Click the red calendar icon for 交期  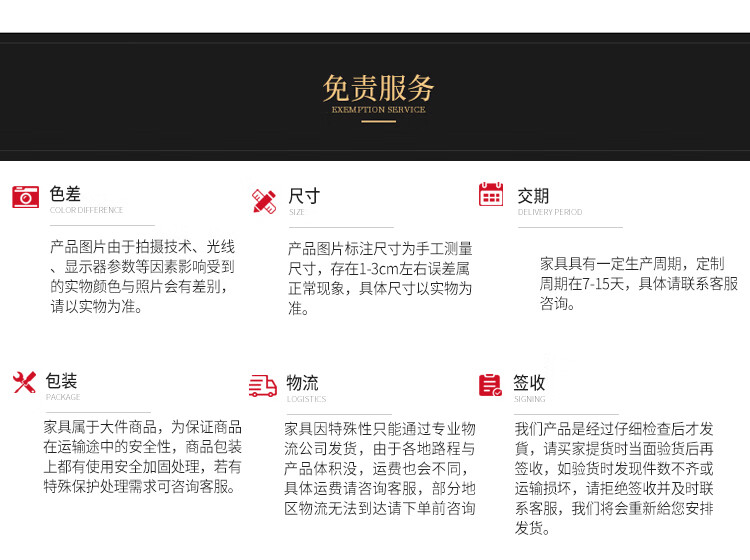tap(491, 194)
